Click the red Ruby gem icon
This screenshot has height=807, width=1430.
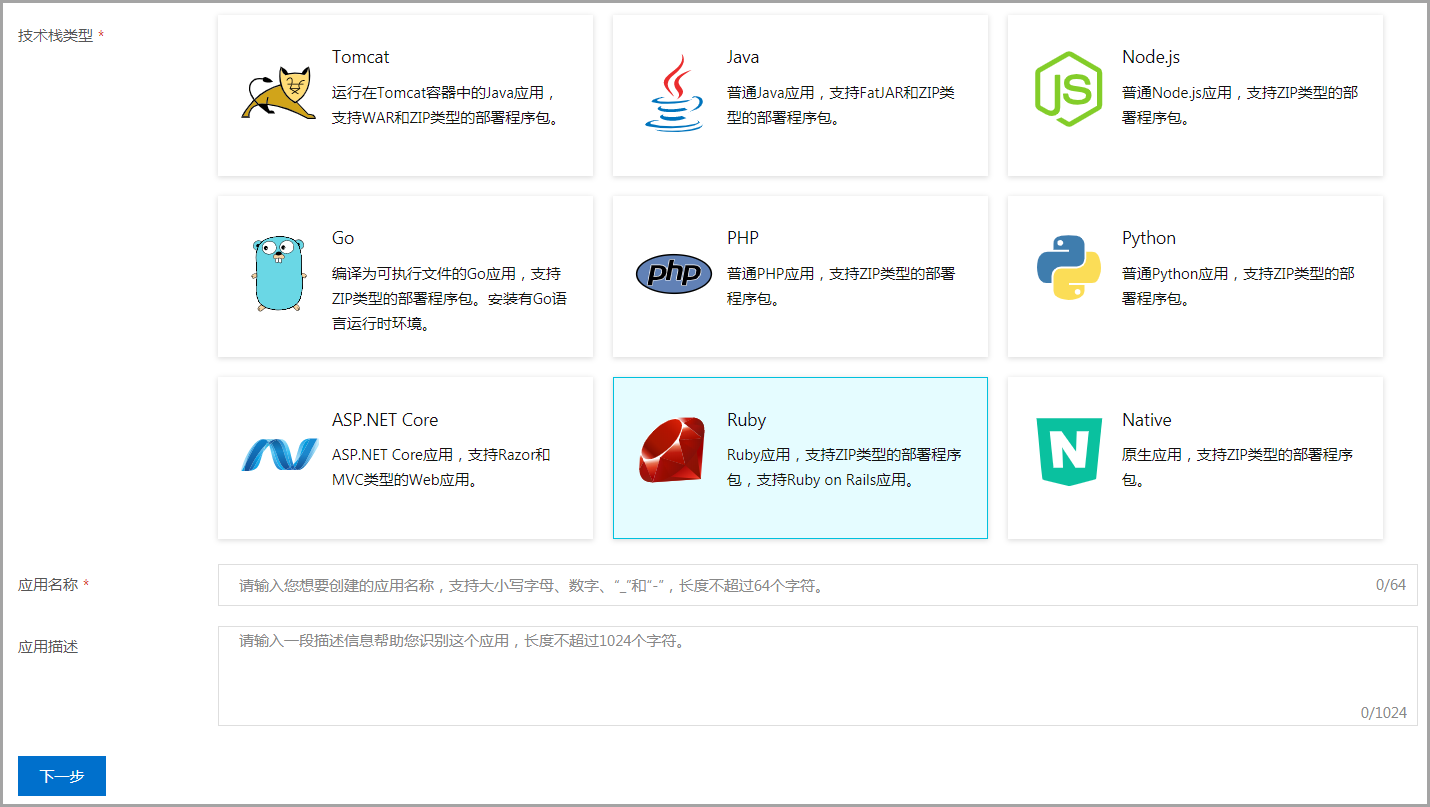(x=673, y=451)
